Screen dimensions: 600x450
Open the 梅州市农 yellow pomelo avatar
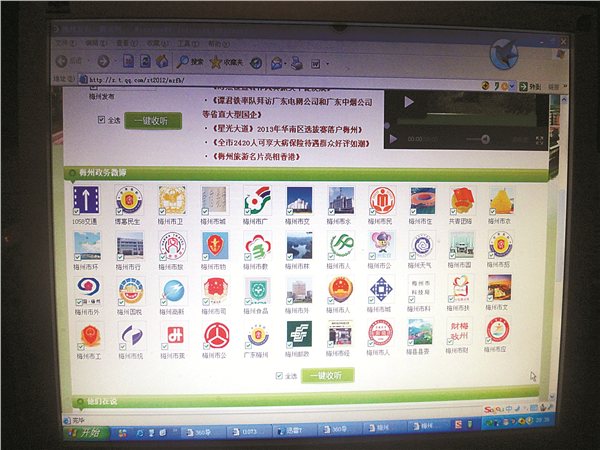click(x=502, y=200)
